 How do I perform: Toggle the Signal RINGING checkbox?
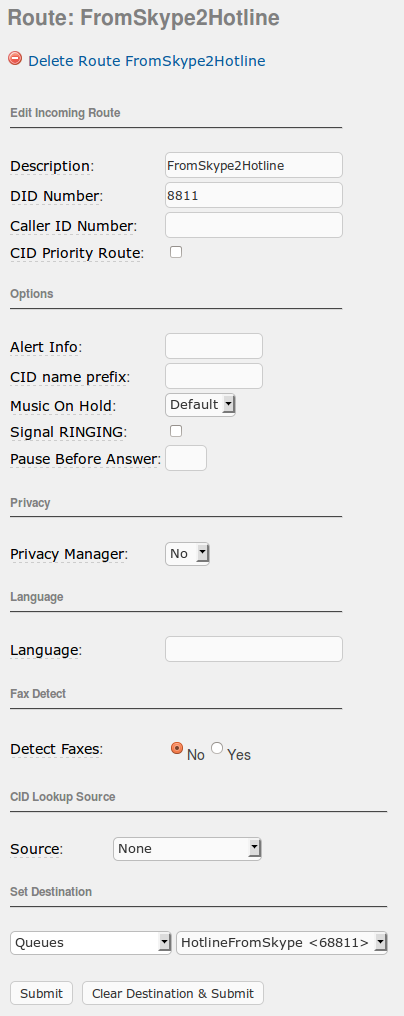click(x=176, y=431)
